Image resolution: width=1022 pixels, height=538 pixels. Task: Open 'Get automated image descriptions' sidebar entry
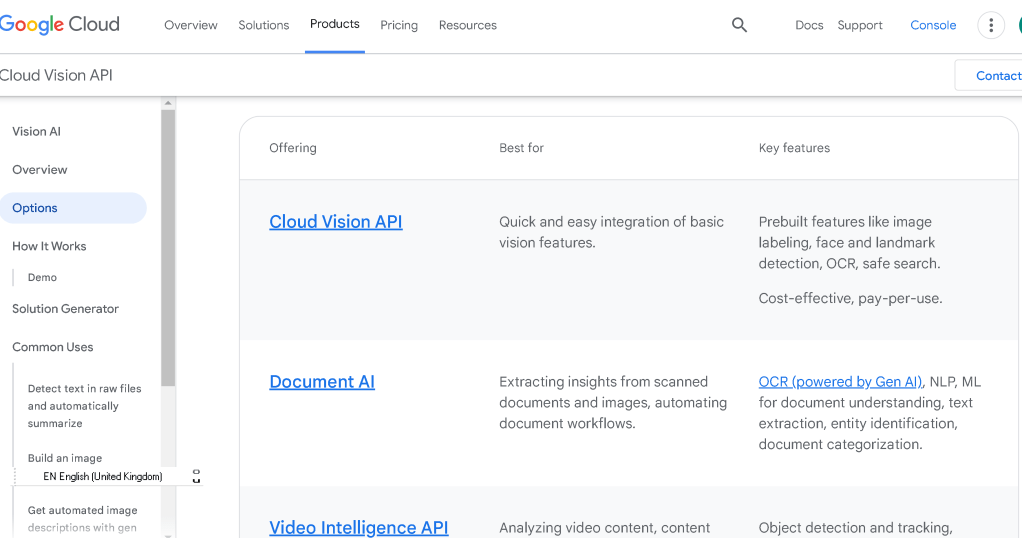coord(83,518)
